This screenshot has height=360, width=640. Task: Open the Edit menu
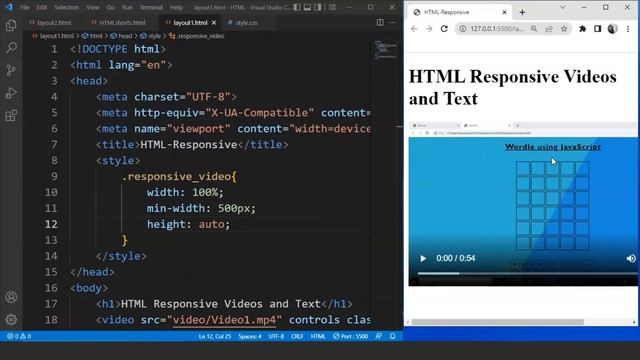pyautogui.click(x=41, y=7)
